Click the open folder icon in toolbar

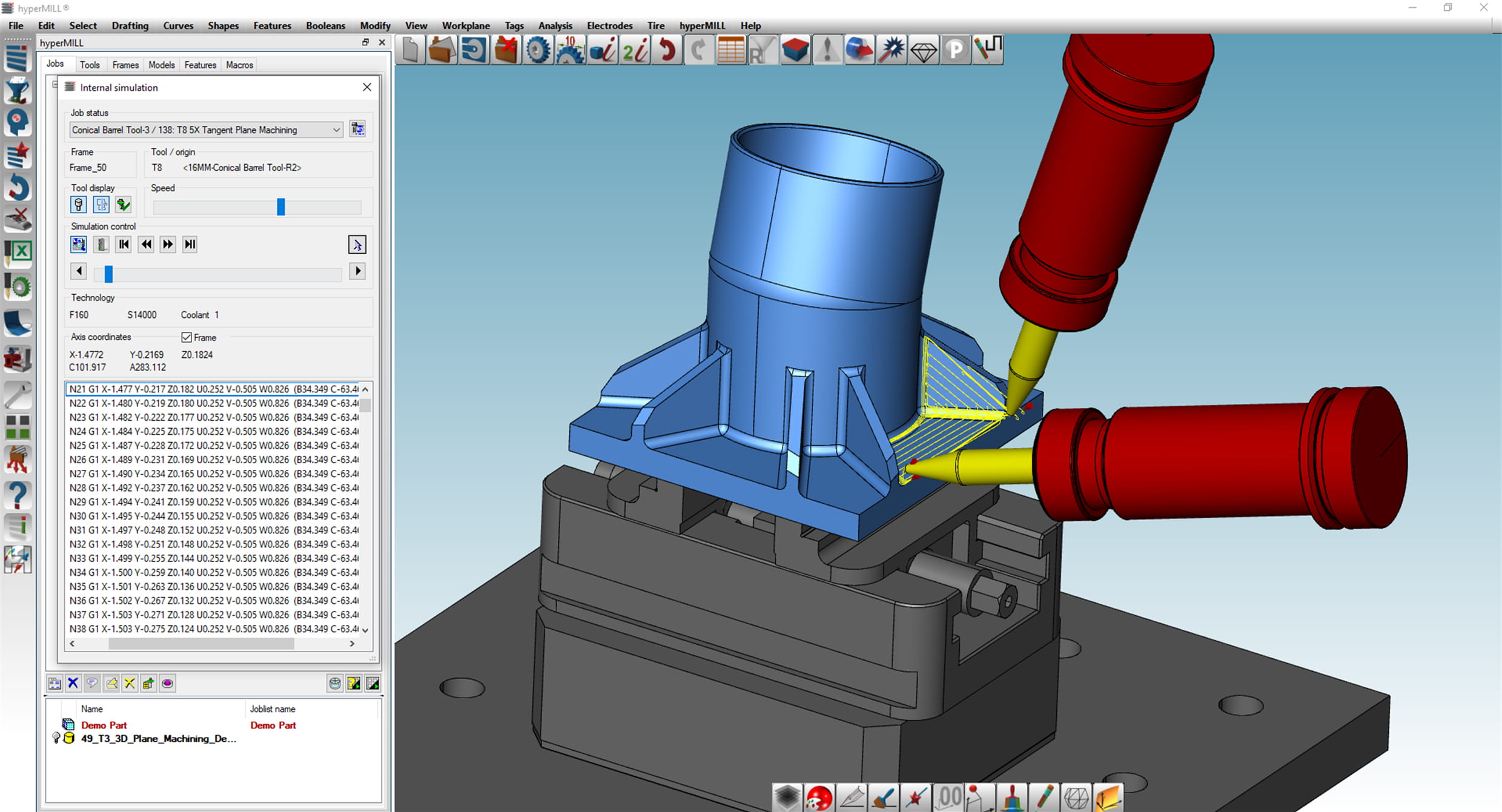coord(442,50)
